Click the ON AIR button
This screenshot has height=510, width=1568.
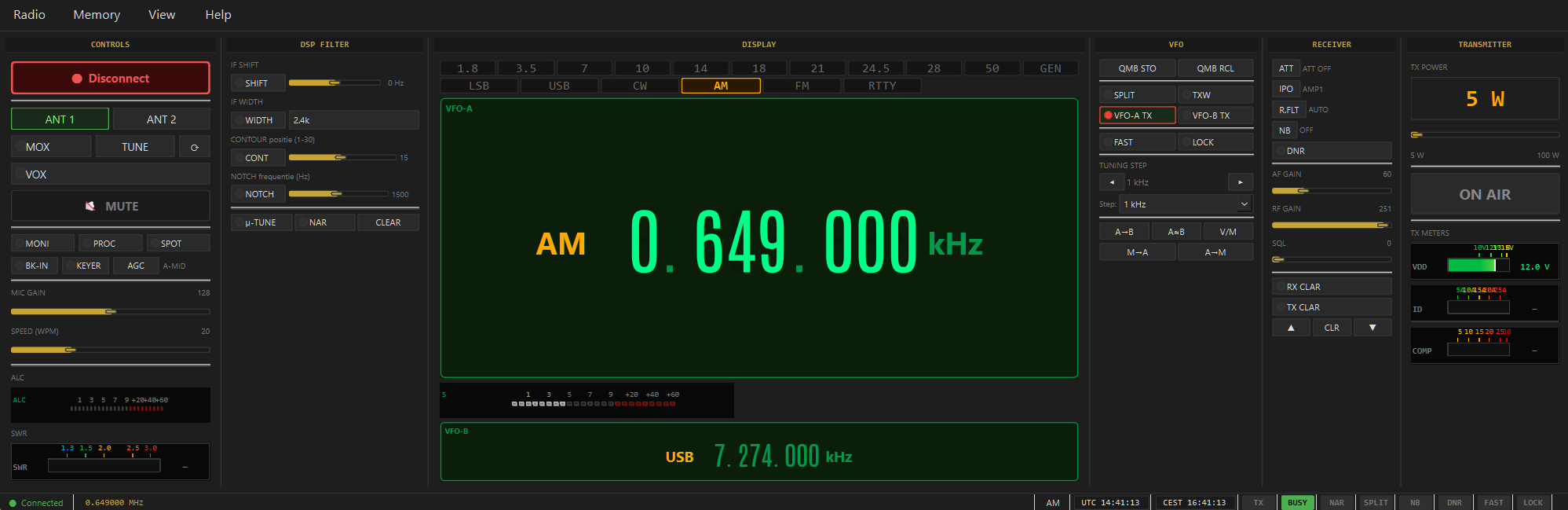point(1485,194)
